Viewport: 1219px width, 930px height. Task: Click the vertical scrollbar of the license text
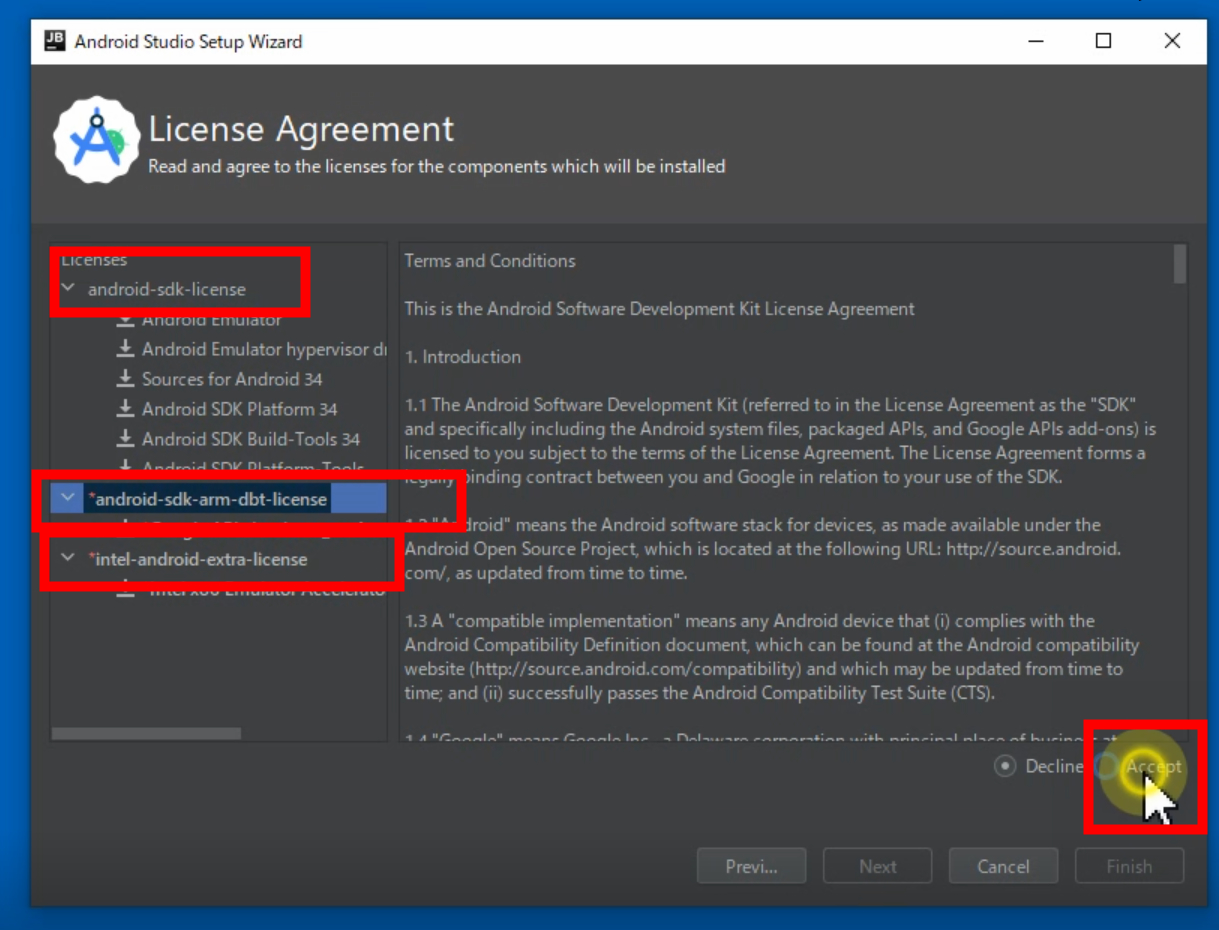(x=1180, y=265)
